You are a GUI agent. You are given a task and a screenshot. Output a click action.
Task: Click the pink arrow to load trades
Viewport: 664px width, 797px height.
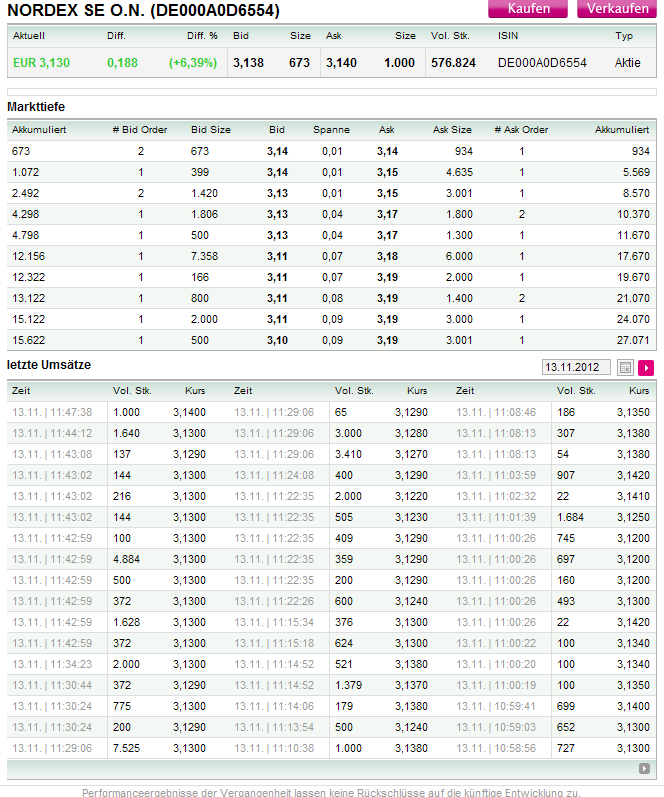(646, 367)
